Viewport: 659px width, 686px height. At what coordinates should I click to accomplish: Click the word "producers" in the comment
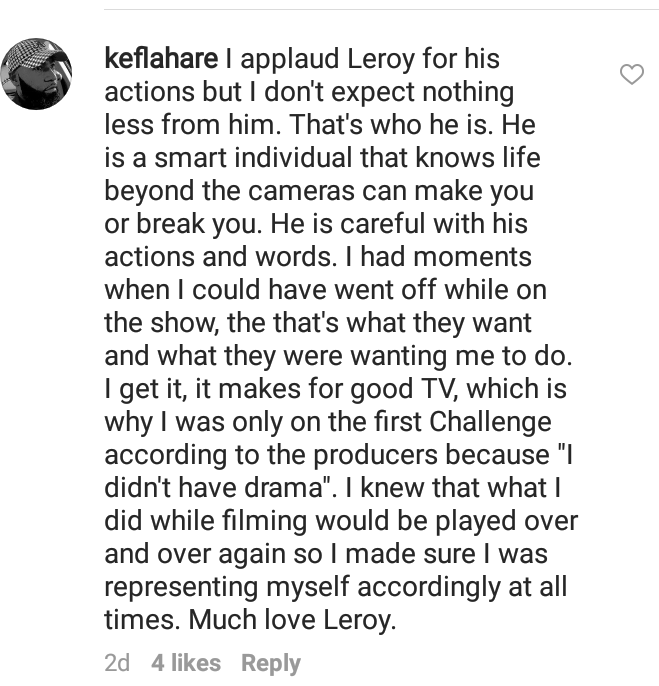tap(375, 456)
